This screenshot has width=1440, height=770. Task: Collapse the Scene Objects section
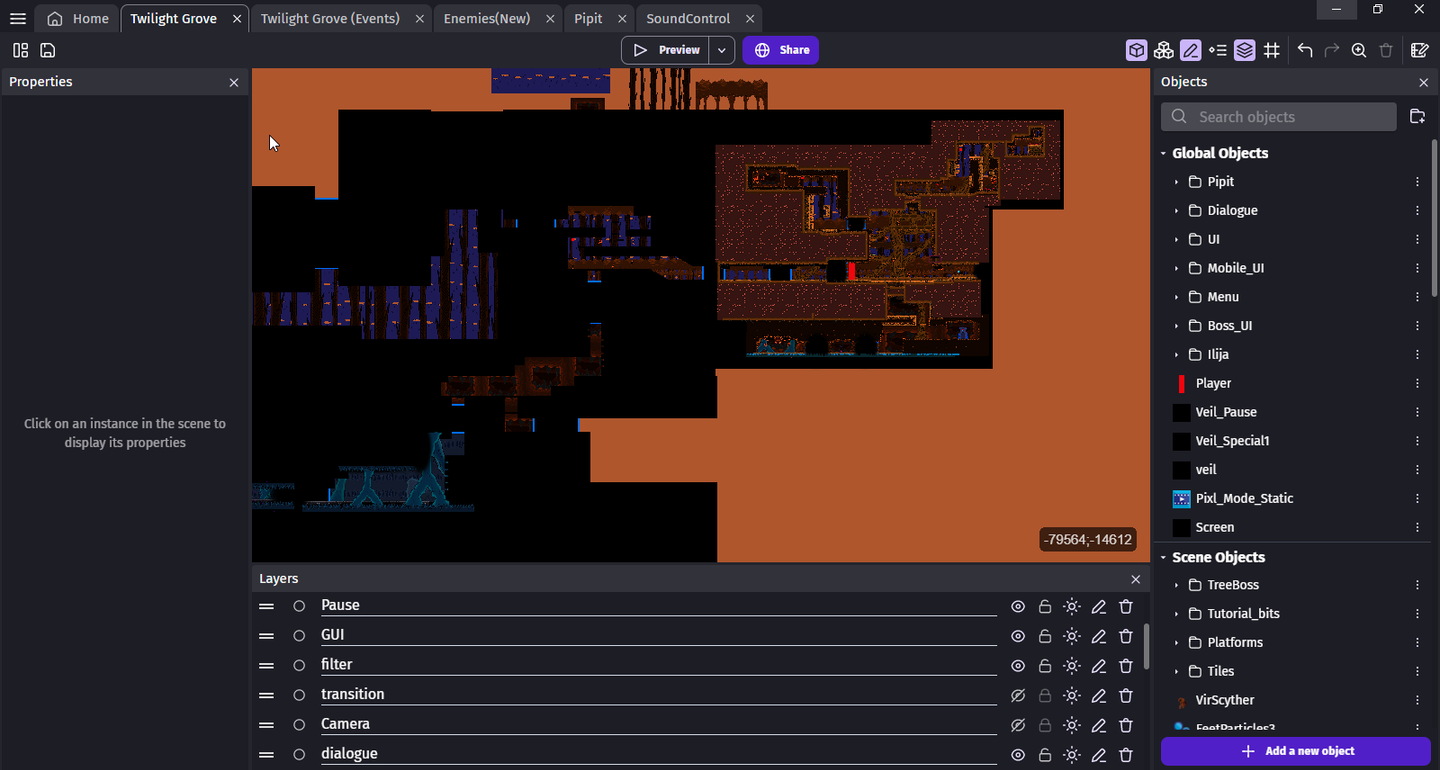tap(1164, 557)
